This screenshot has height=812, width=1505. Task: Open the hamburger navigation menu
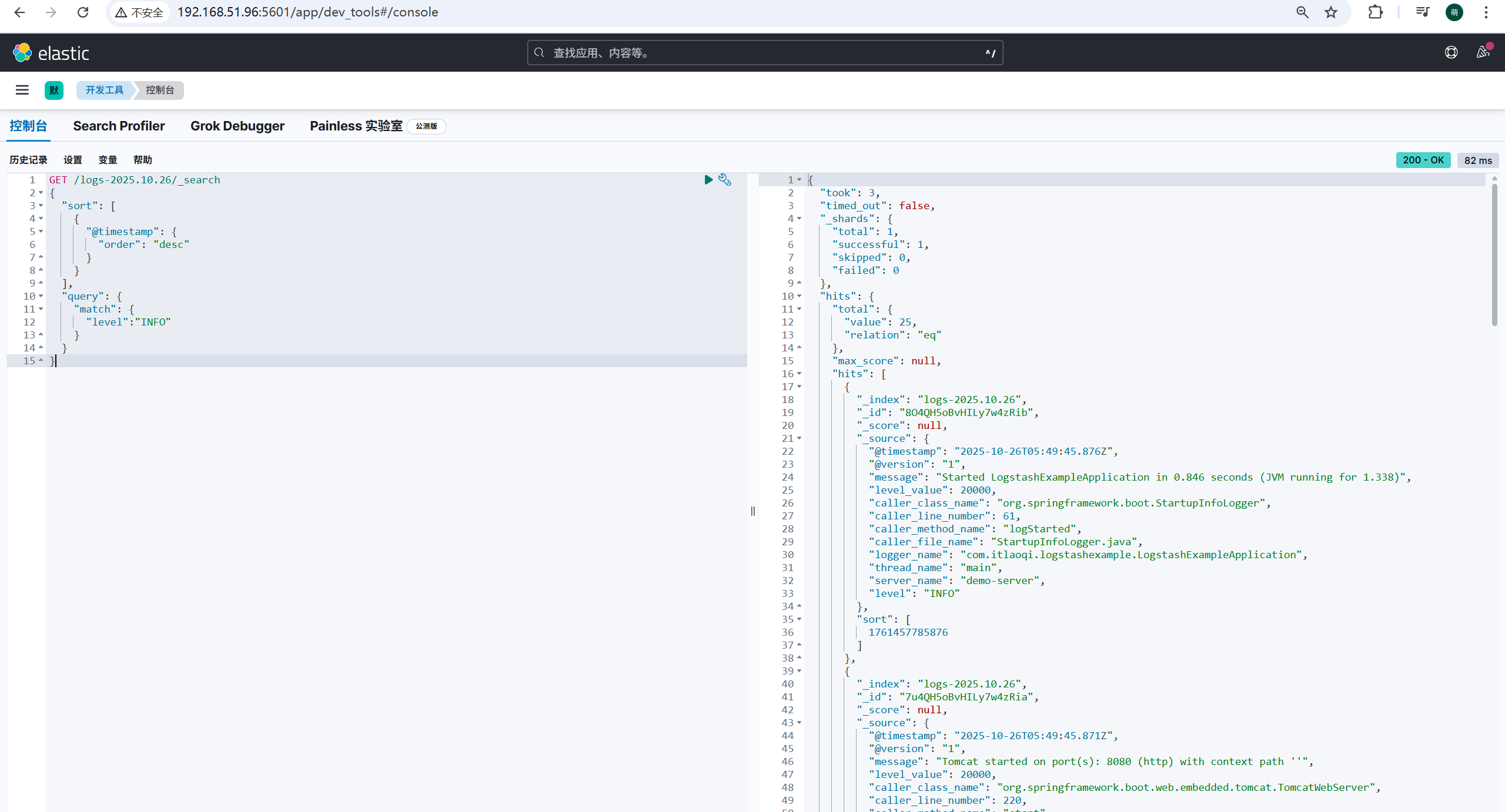click(22, 90)
